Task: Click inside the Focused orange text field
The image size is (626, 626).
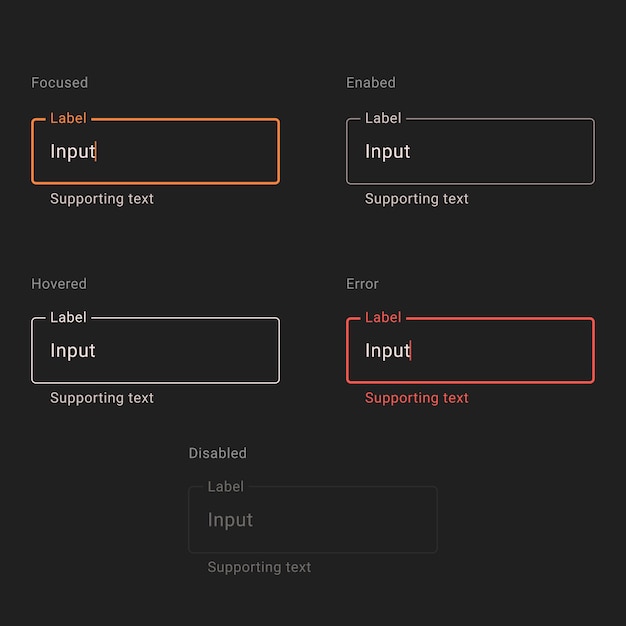Action: pyautogui.click(x=155, y=151)
